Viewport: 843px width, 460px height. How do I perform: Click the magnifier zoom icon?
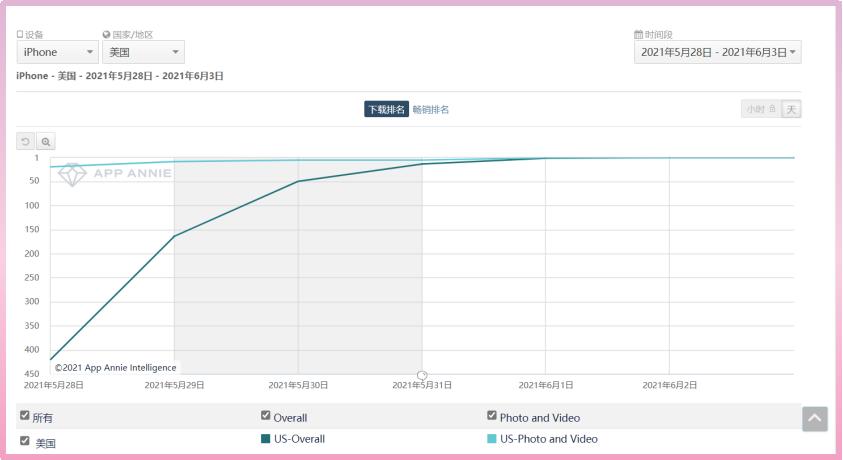[x=46, y=142]
